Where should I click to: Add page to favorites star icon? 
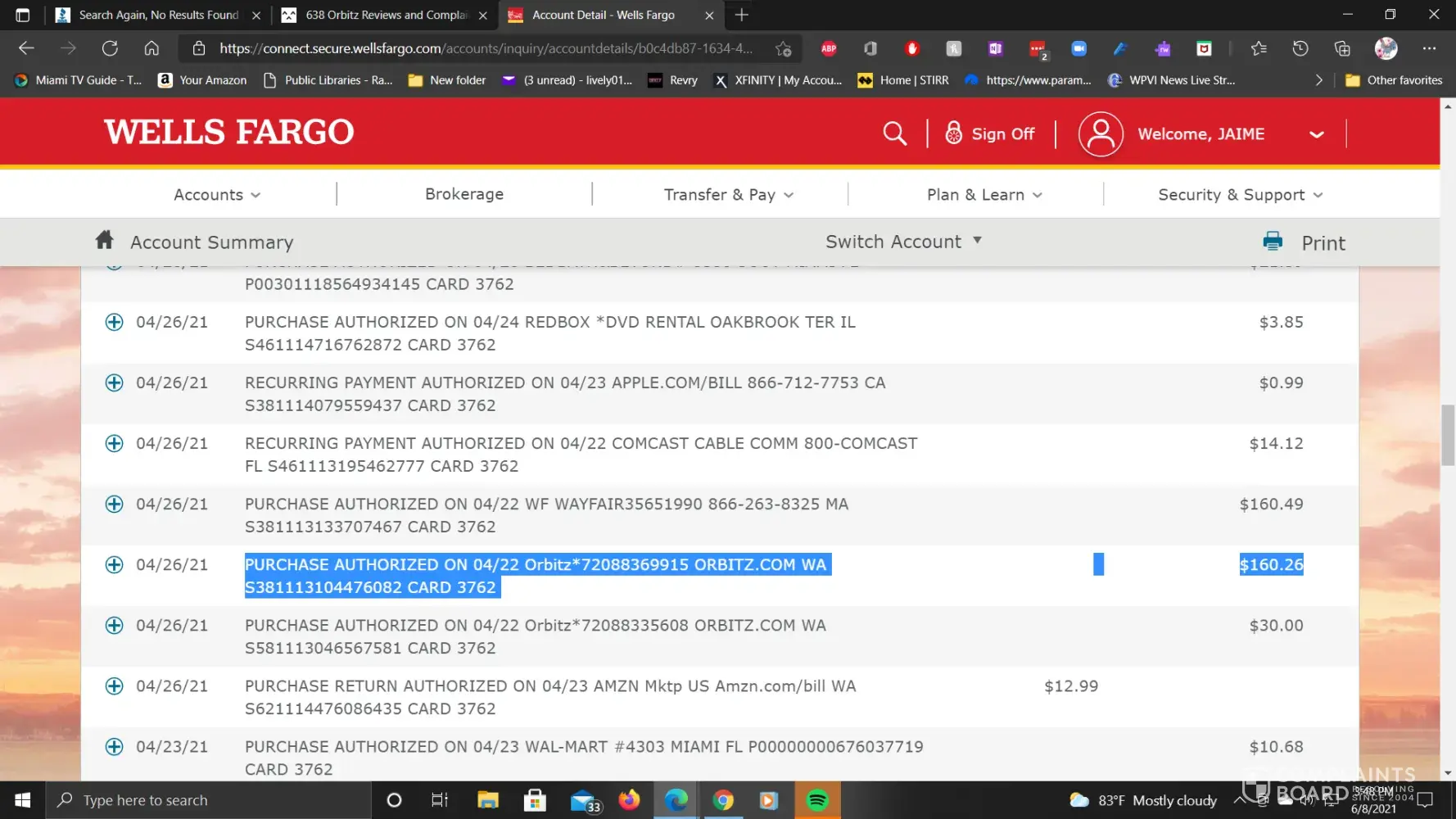tap(783, 49)
